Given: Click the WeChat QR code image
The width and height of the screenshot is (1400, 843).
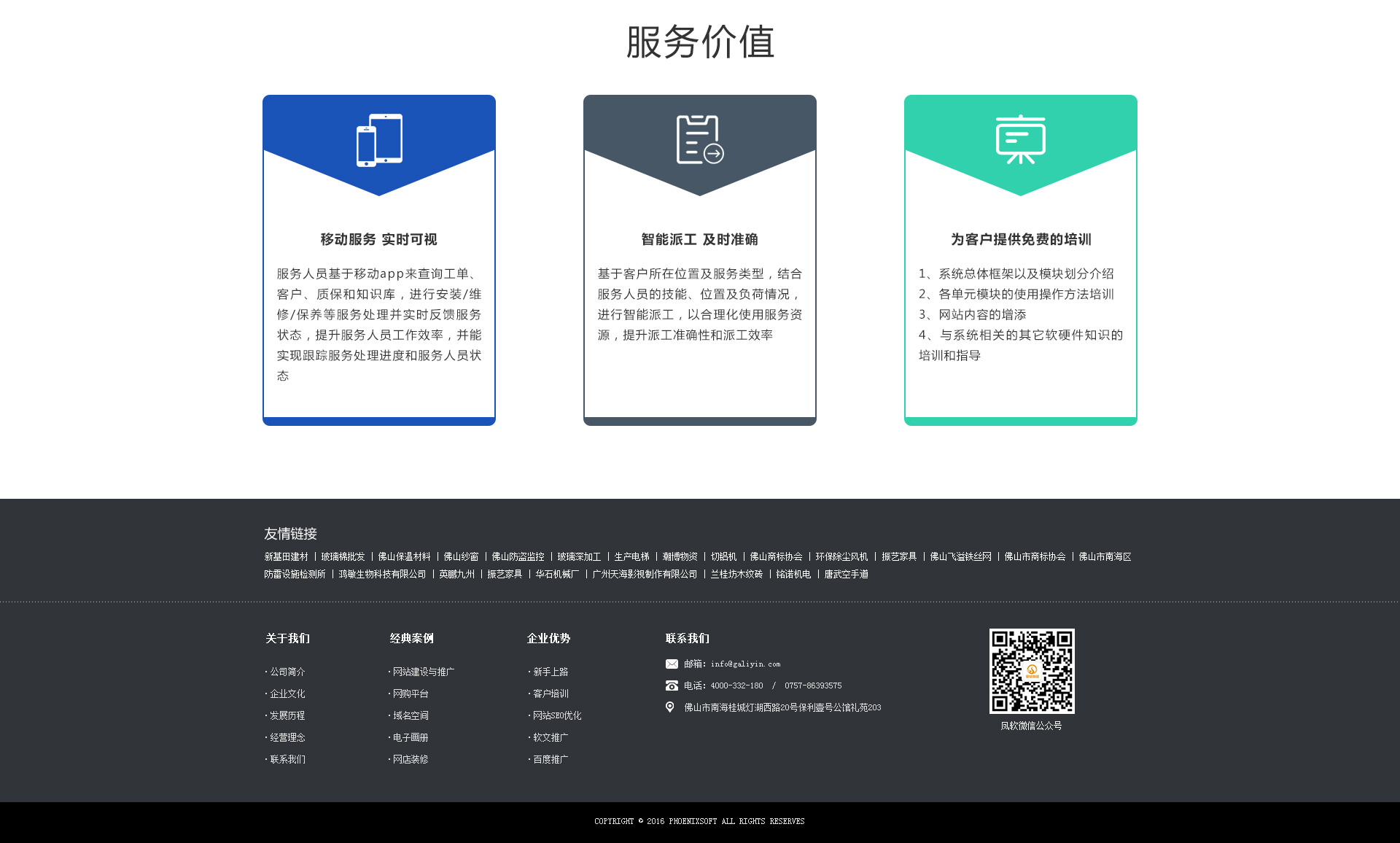Looking at the screenshot, I should [x=1031, y=671].
